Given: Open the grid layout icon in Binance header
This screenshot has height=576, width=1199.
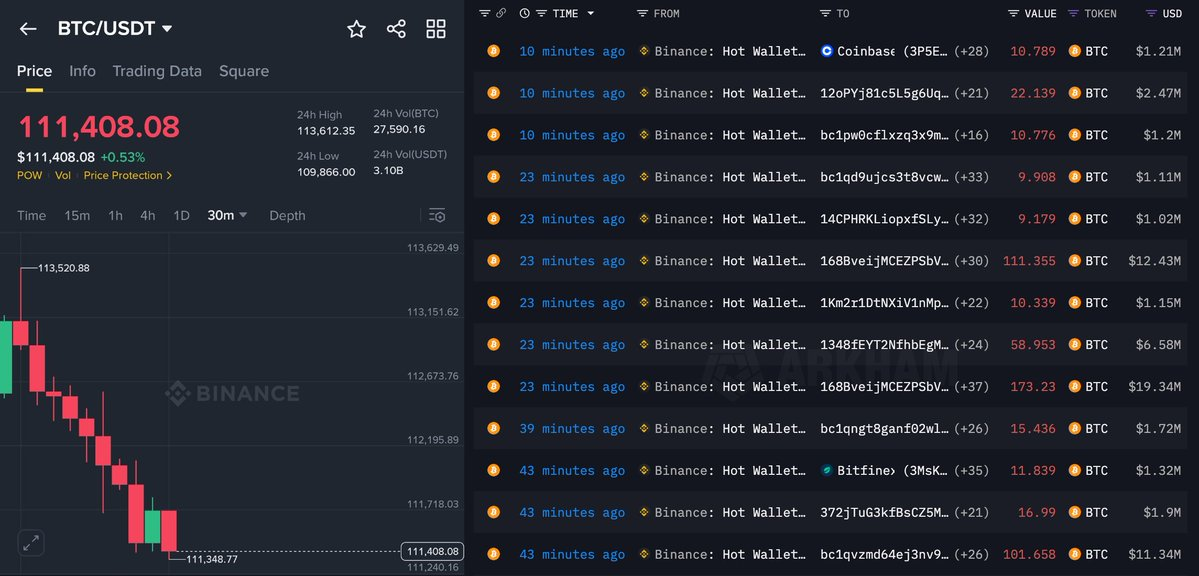Looking at the screenshot, I should (436, 29).
